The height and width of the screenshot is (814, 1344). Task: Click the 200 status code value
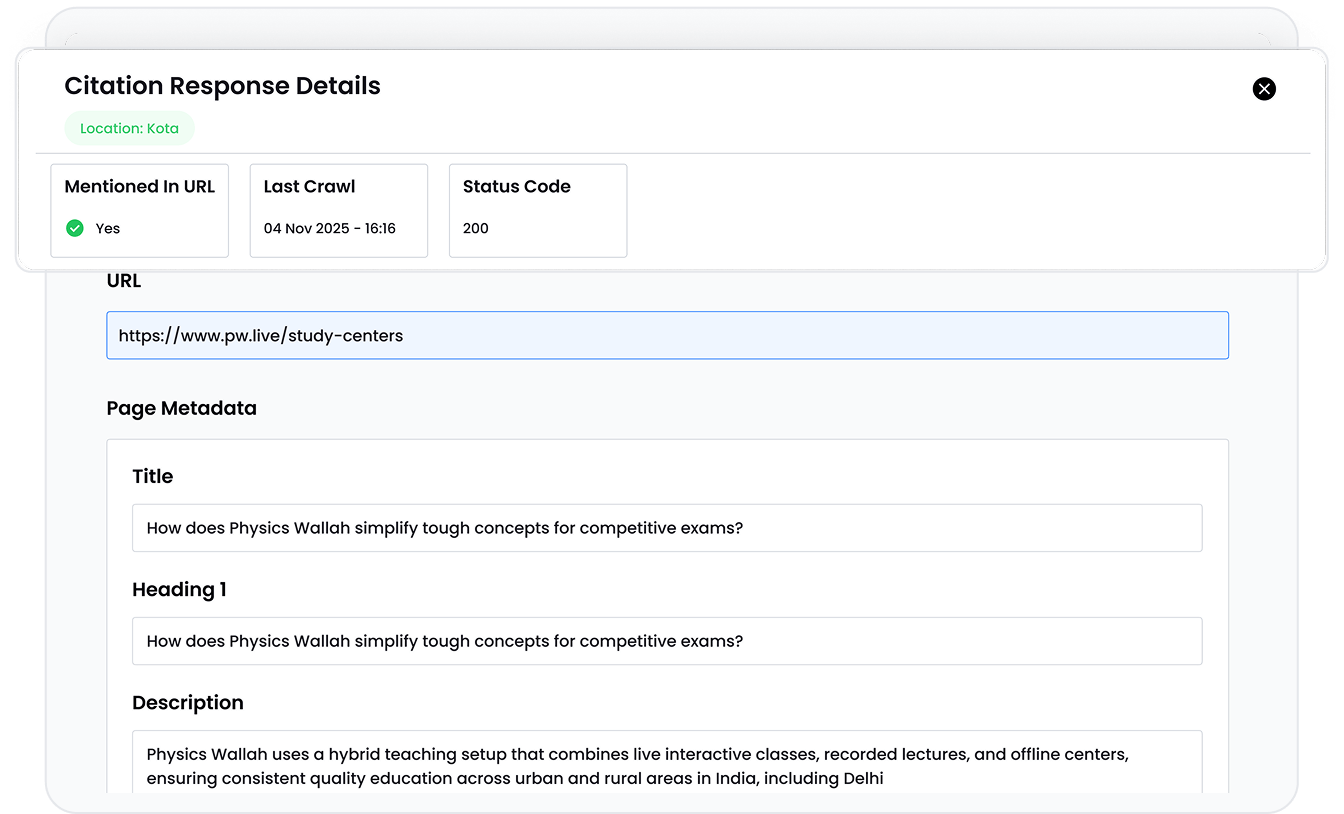click(x=476, y=228)
